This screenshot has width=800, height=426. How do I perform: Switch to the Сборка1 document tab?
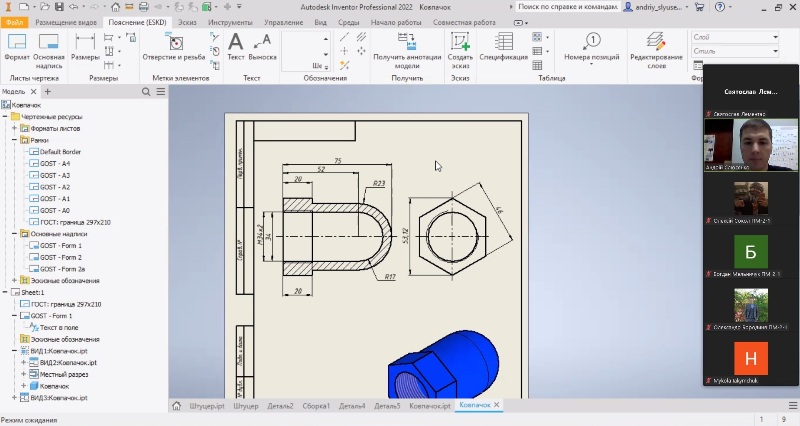[x=316, y=406]
